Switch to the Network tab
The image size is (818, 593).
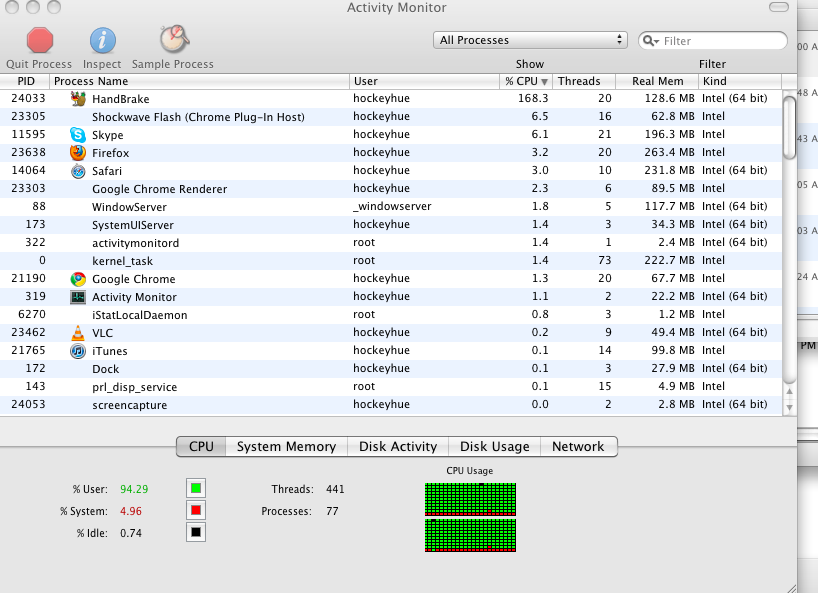(x=578, y=446)
